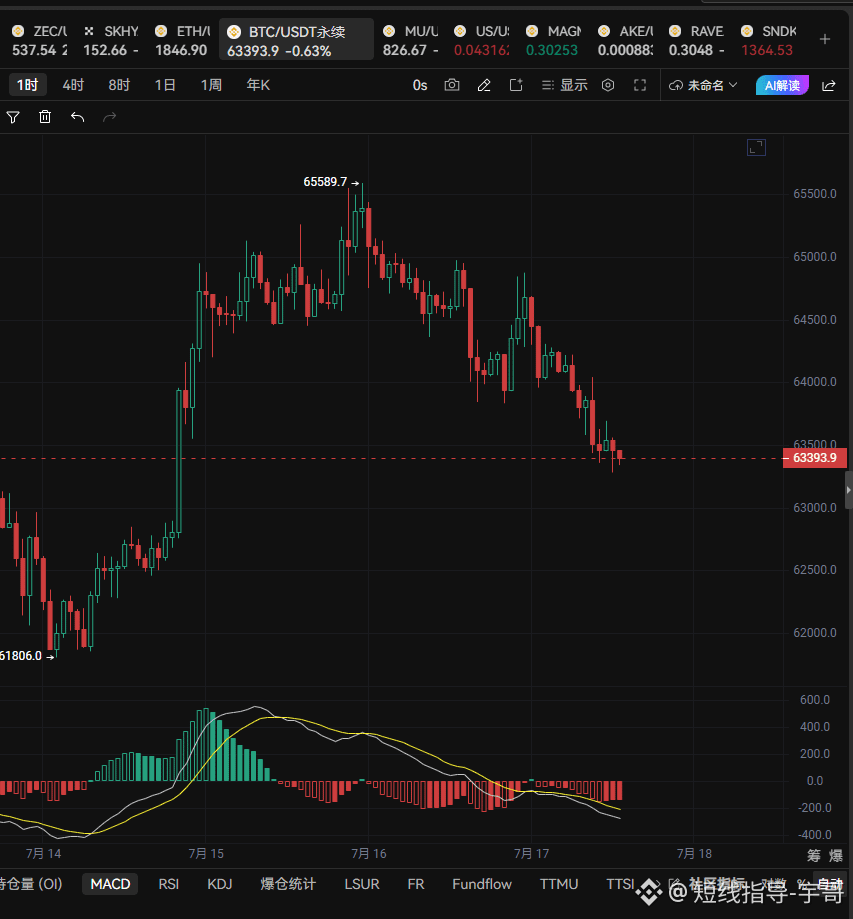This screenshot has width=853, height=919.
Task: Select the MACD indicator tab
Action: click(110, 884)
